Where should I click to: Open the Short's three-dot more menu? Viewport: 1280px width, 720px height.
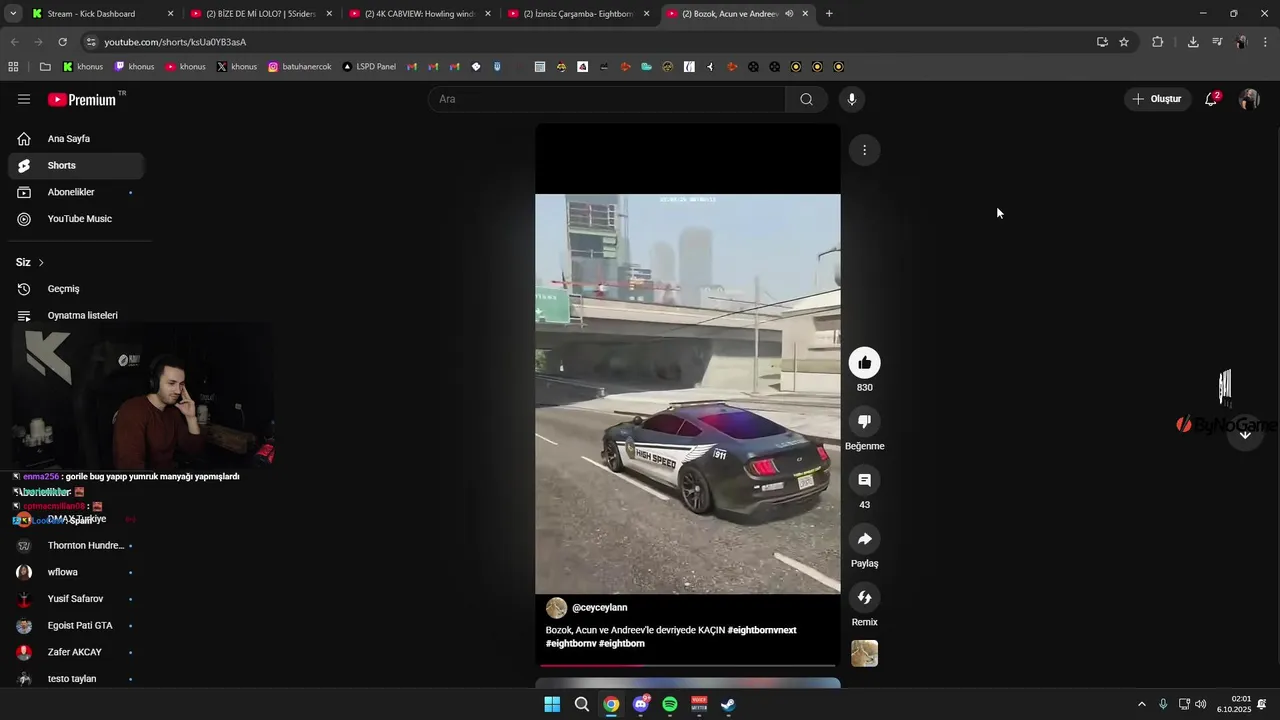click(x=865, y=150)
